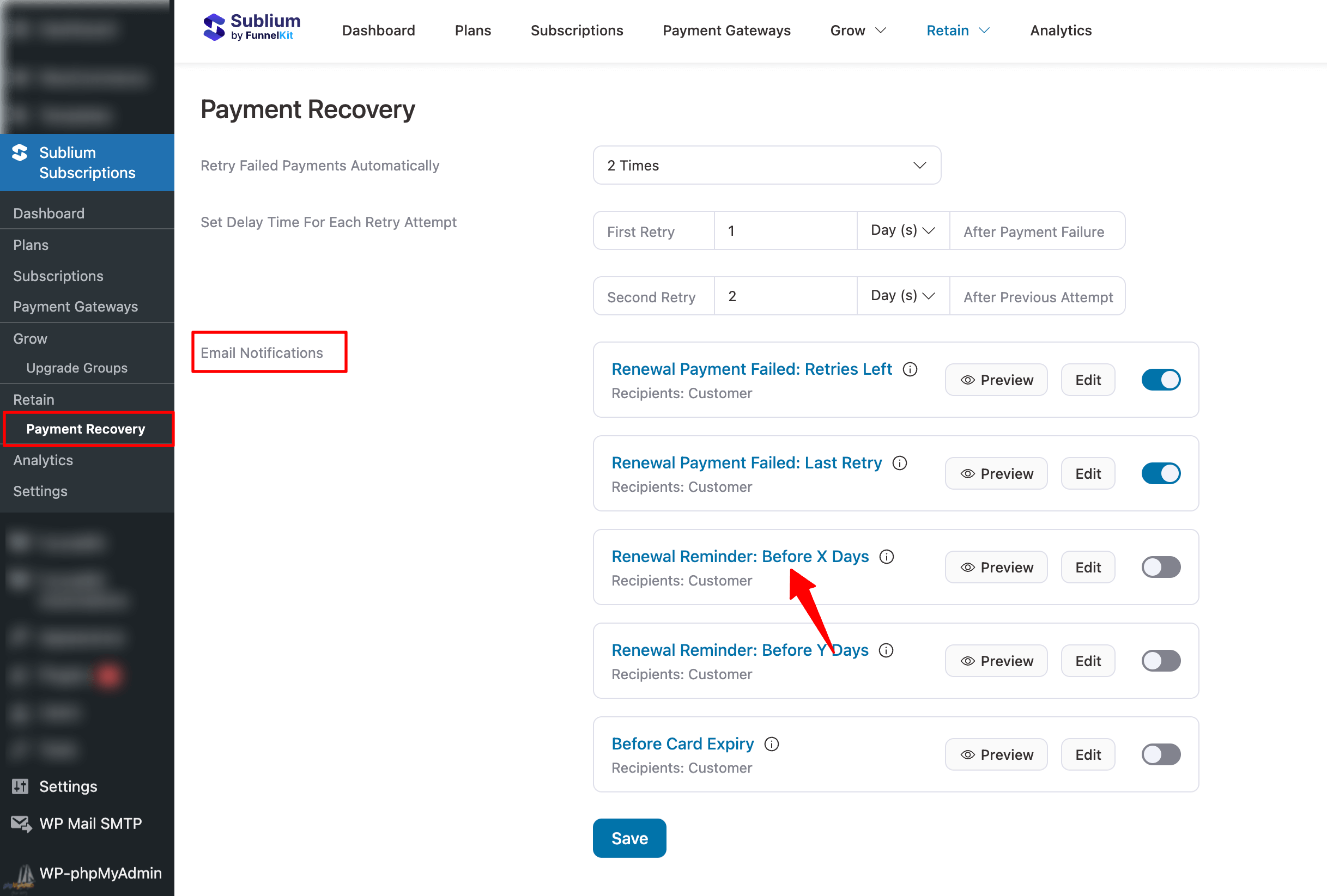Click info icon beside Retries Left email
This screenshot has width=1327, height=896.
(x=910, y=369)
